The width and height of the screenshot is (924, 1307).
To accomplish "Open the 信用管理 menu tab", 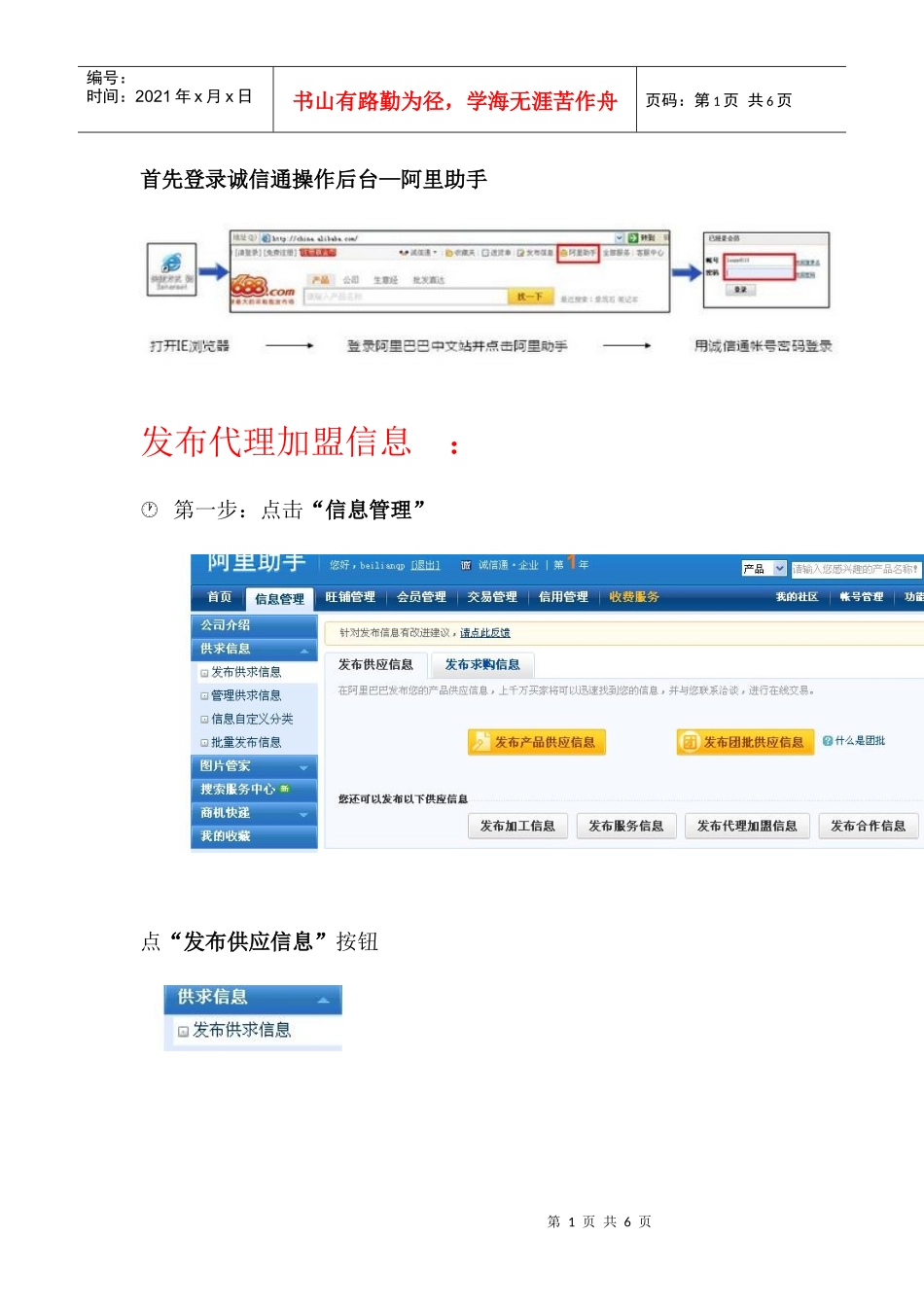I will 563,597.
